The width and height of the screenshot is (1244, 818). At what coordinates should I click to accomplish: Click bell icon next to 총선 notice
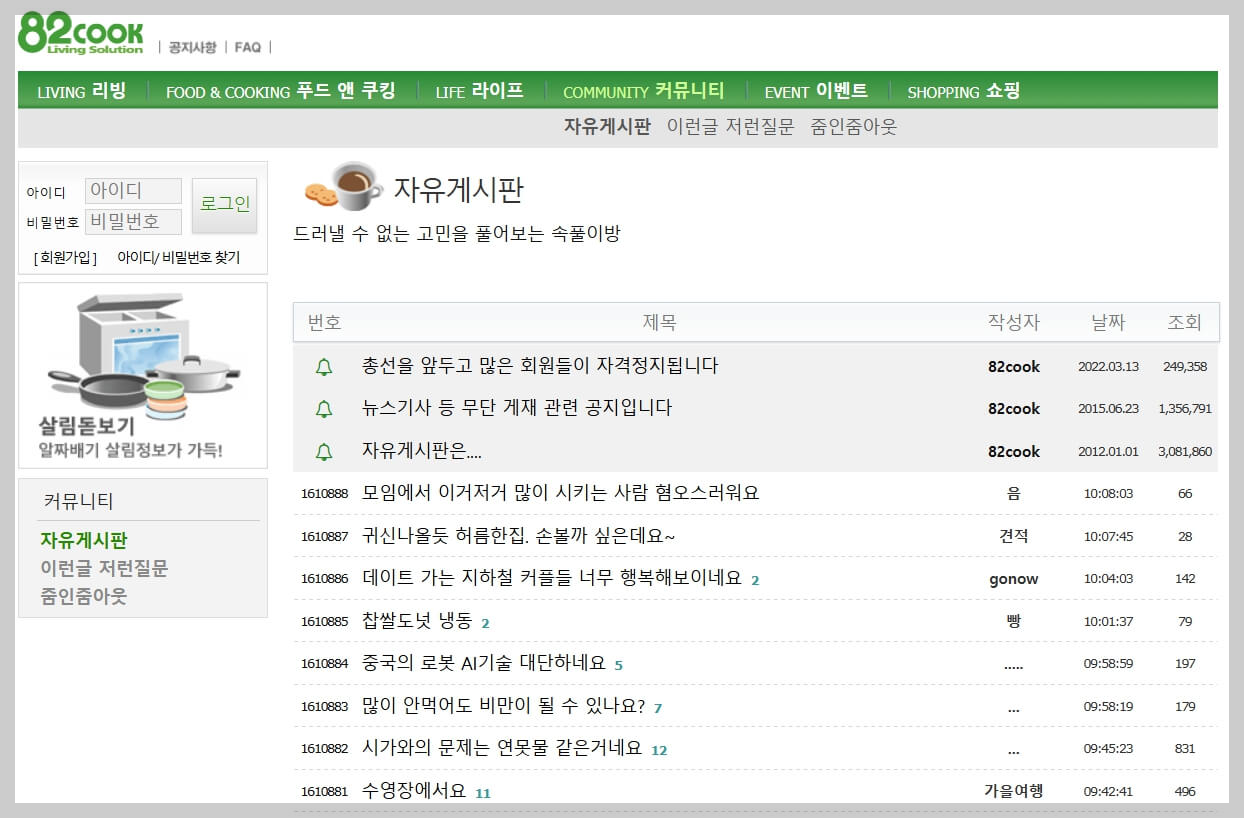322,367
